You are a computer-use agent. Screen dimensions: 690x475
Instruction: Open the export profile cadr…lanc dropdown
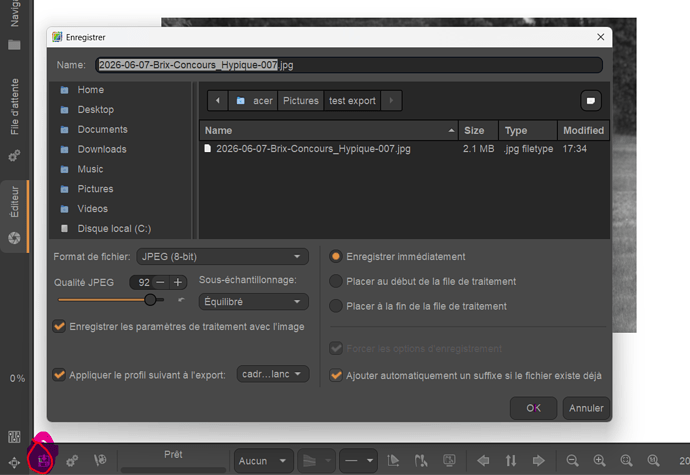(x=272, y=374)
